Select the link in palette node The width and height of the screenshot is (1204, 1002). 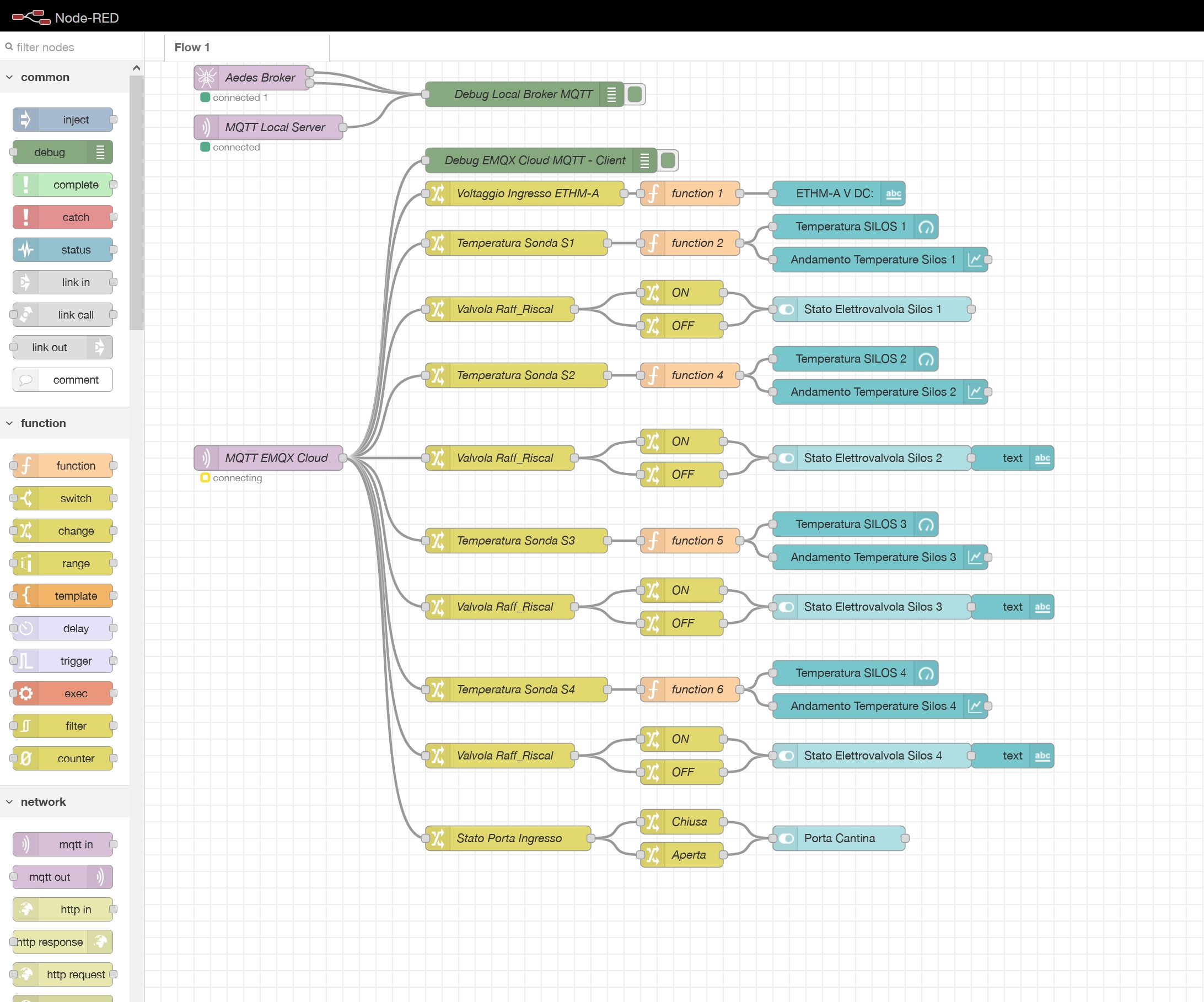(63, 282)
